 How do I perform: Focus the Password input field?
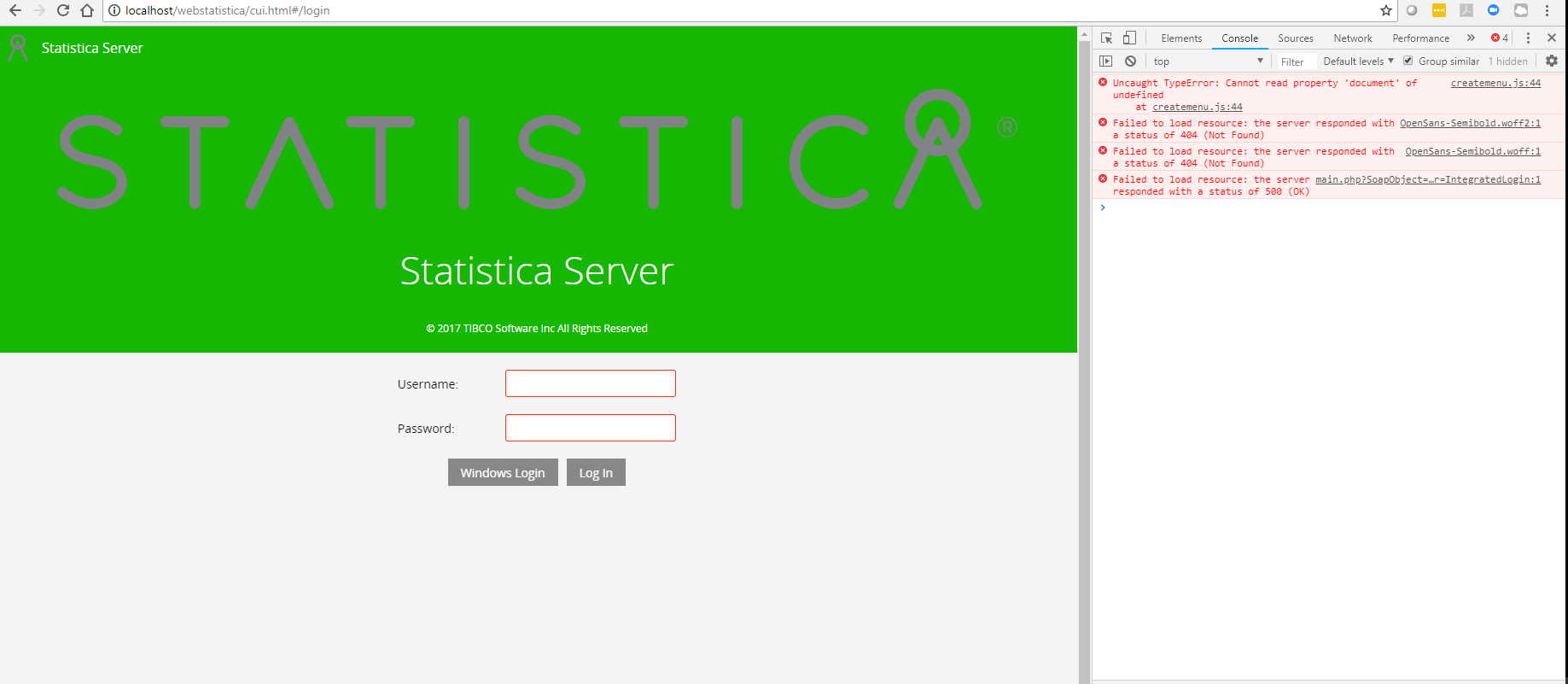[591, 428]
